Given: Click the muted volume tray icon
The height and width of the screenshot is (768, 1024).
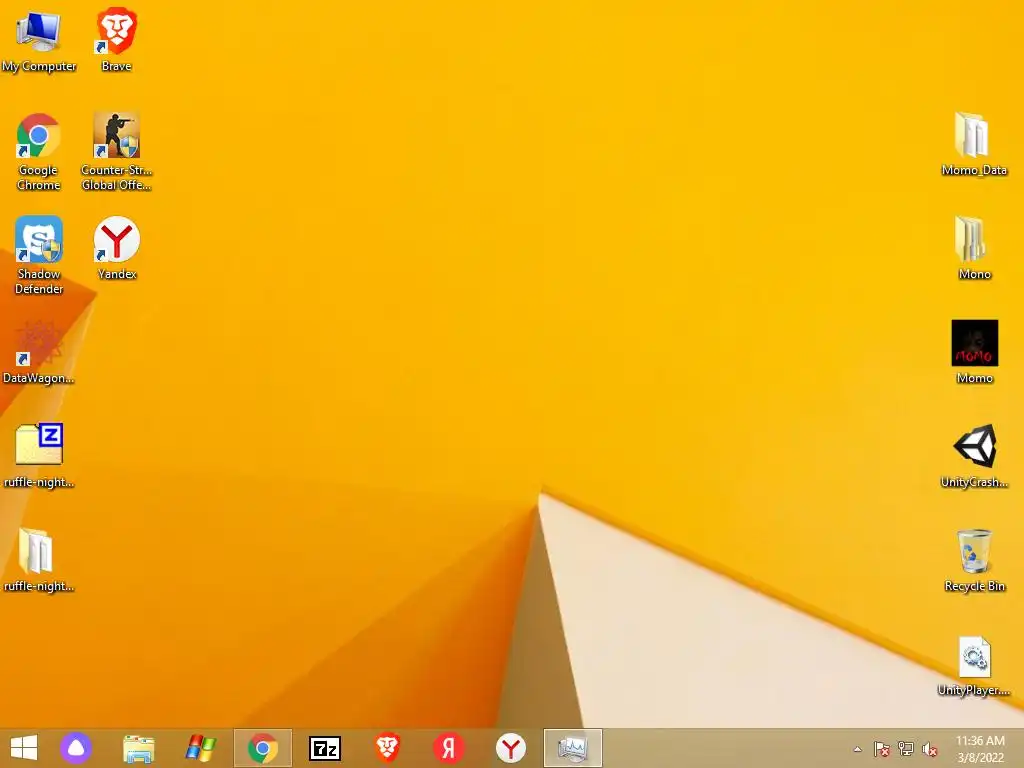Looking at the screenshot, I should point(930,749).
